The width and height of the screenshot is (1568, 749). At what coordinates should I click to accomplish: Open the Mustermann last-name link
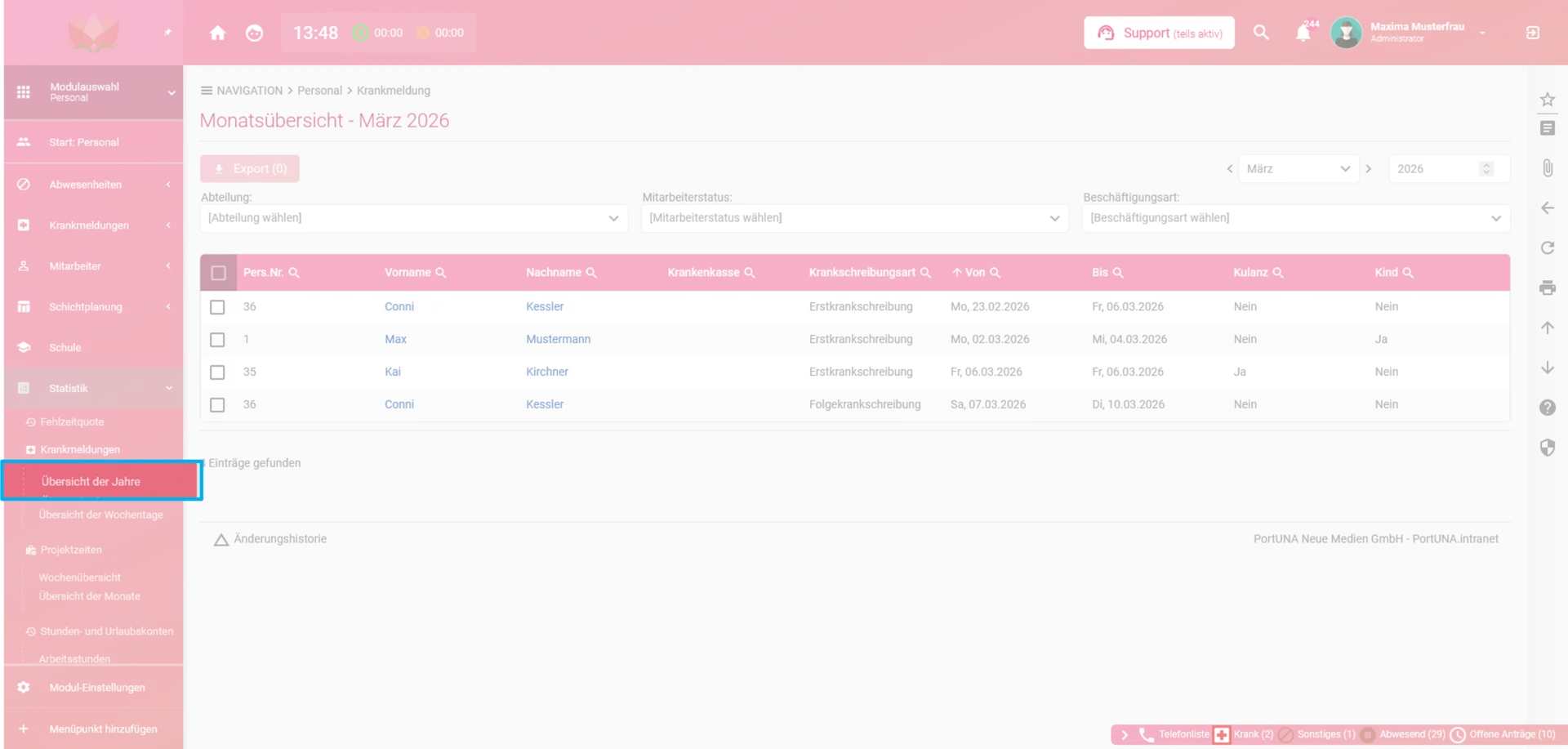coord(558,340)
